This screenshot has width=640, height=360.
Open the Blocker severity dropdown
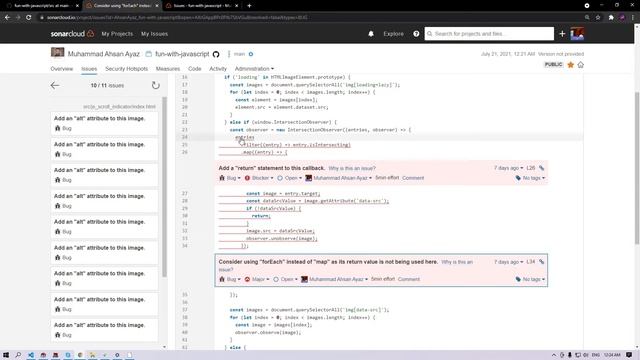(x=259, y=178)
